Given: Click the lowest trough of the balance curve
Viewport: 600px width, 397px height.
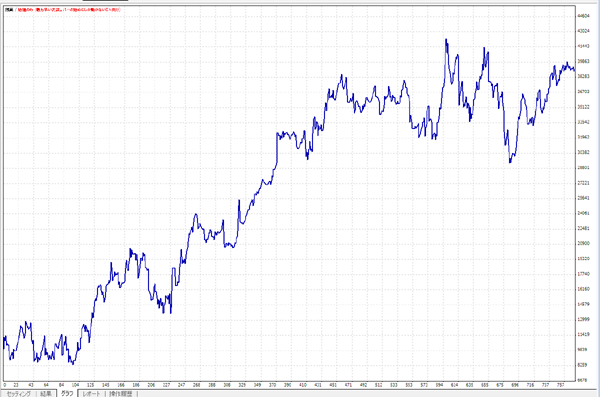Looking at the screenshot, I should point(73,364).
